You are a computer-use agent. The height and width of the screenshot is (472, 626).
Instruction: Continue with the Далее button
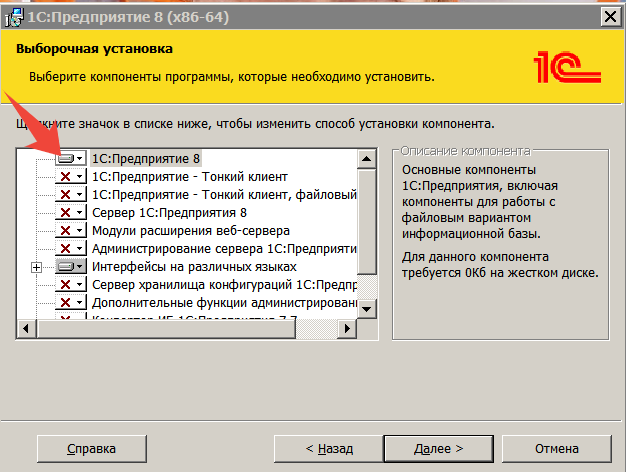(x=438, y=449)
